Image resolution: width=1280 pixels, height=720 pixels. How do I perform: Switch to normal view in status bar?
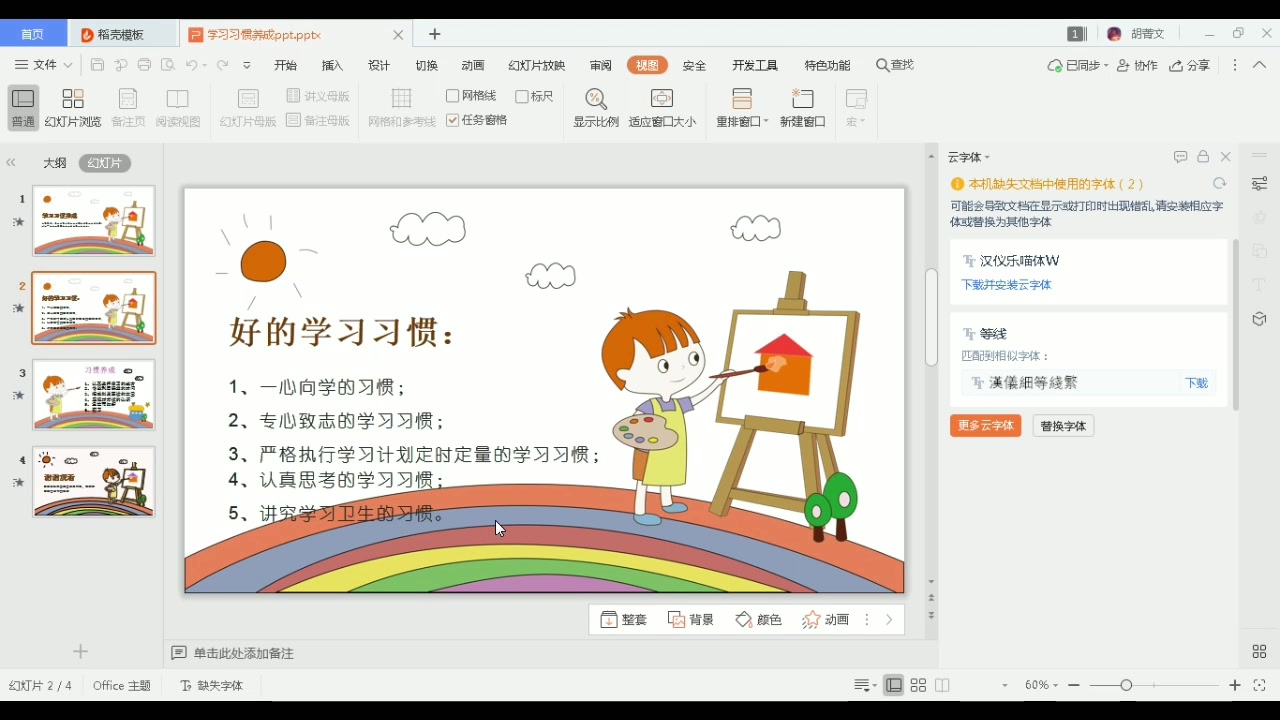pos(894,685)
